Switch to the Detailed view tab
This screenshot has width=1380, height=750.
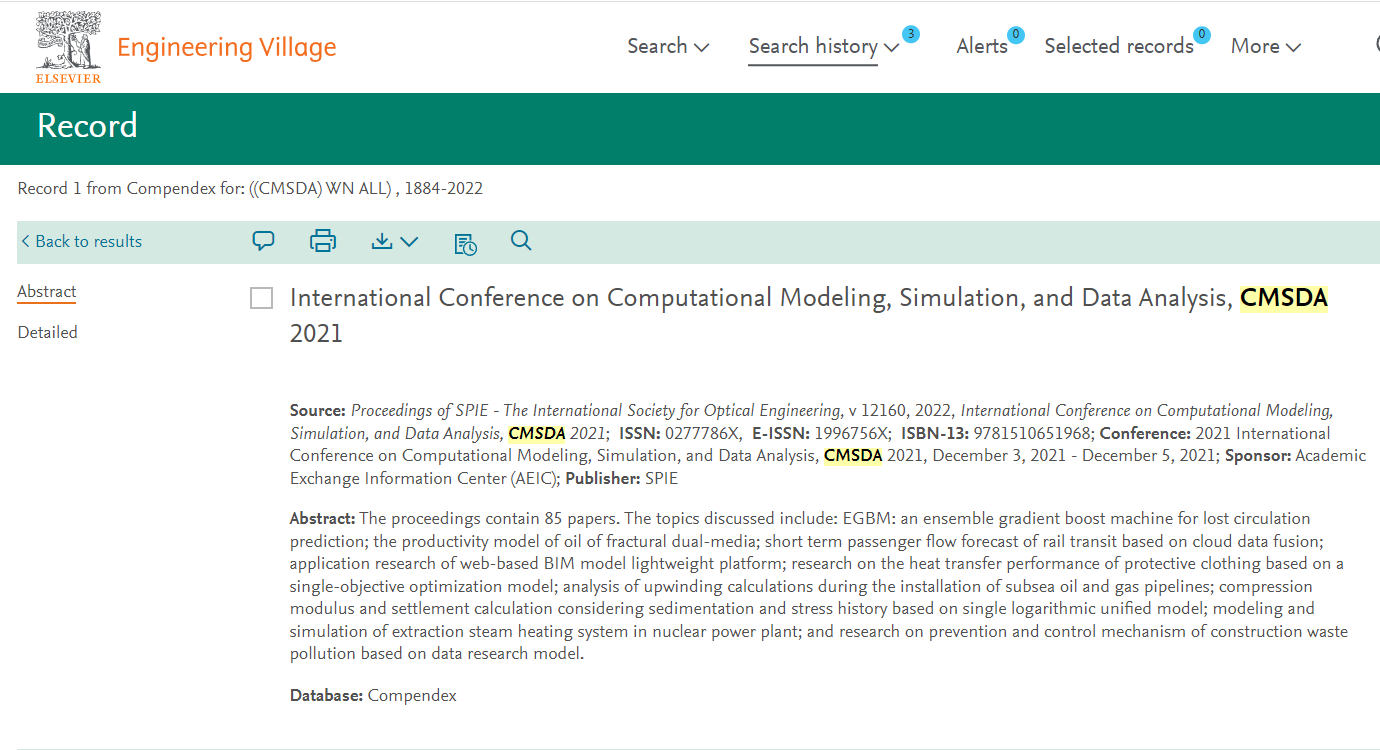tap(47, 332)
